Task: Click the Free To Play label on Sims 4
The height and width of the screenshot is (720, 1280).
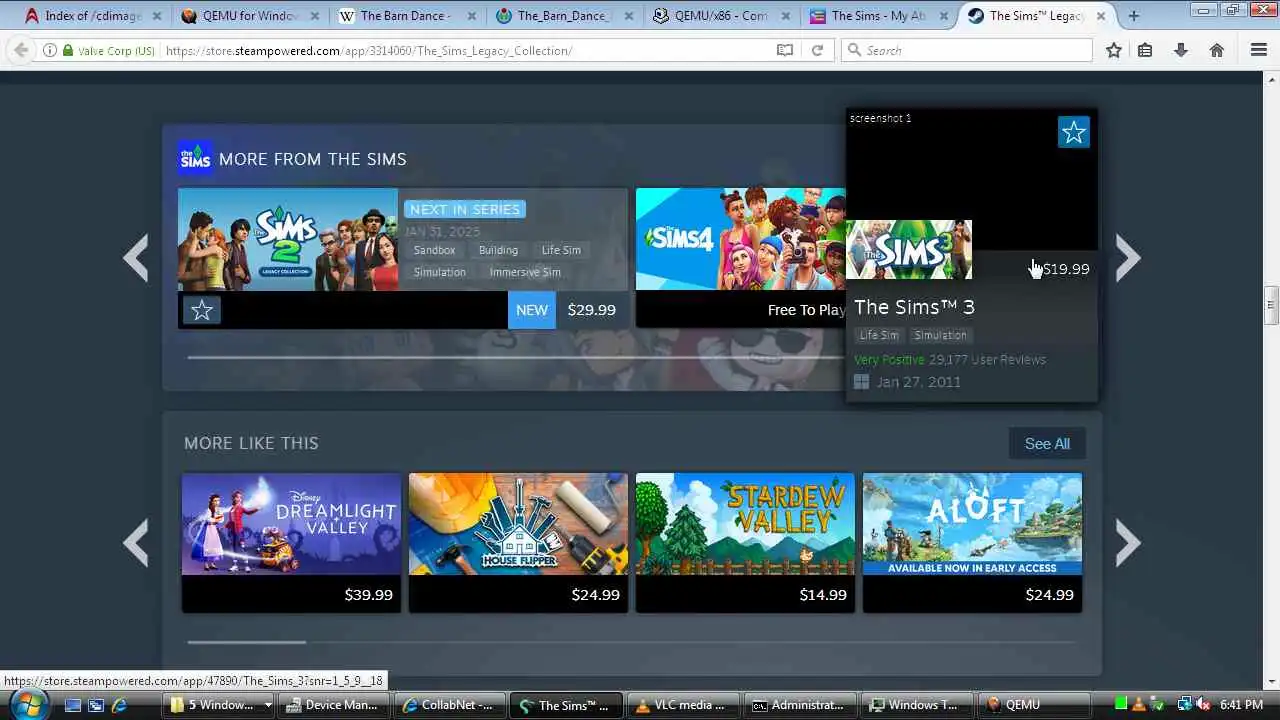Action: pos(806,310)
